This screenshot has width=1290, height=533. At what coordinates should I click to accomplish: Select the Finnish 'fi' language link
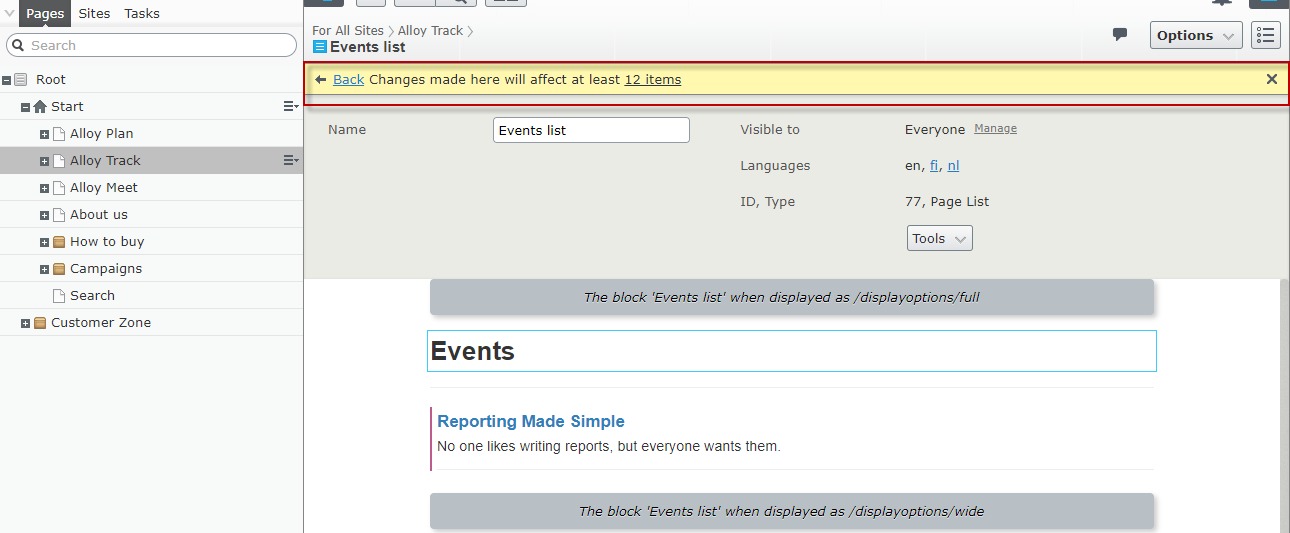(x=934, y=166)
